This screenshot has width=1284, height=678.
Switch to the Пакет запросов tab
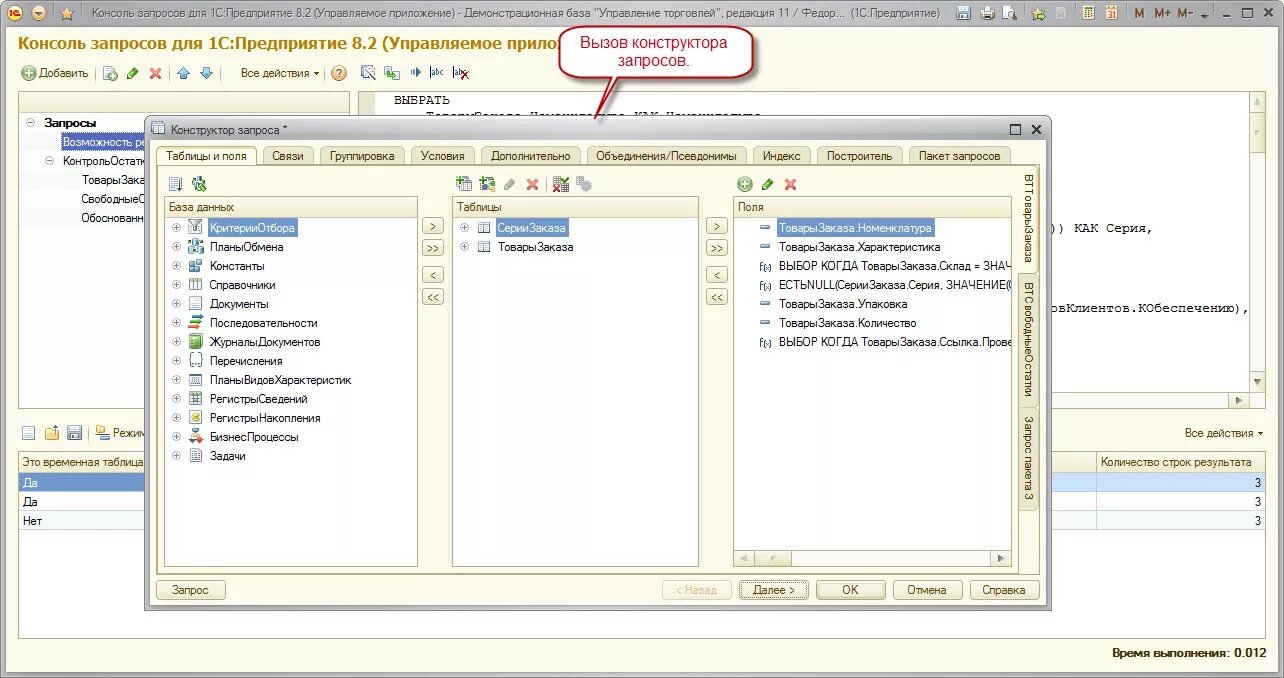click(x=959, y=156)
